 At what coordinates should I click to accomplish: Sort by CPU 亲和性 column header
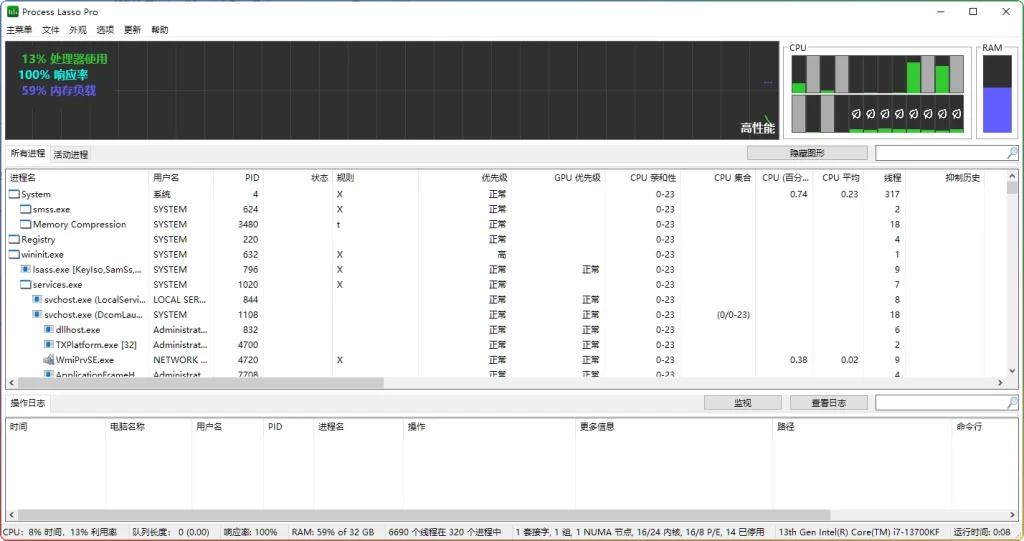coord(642,178)
